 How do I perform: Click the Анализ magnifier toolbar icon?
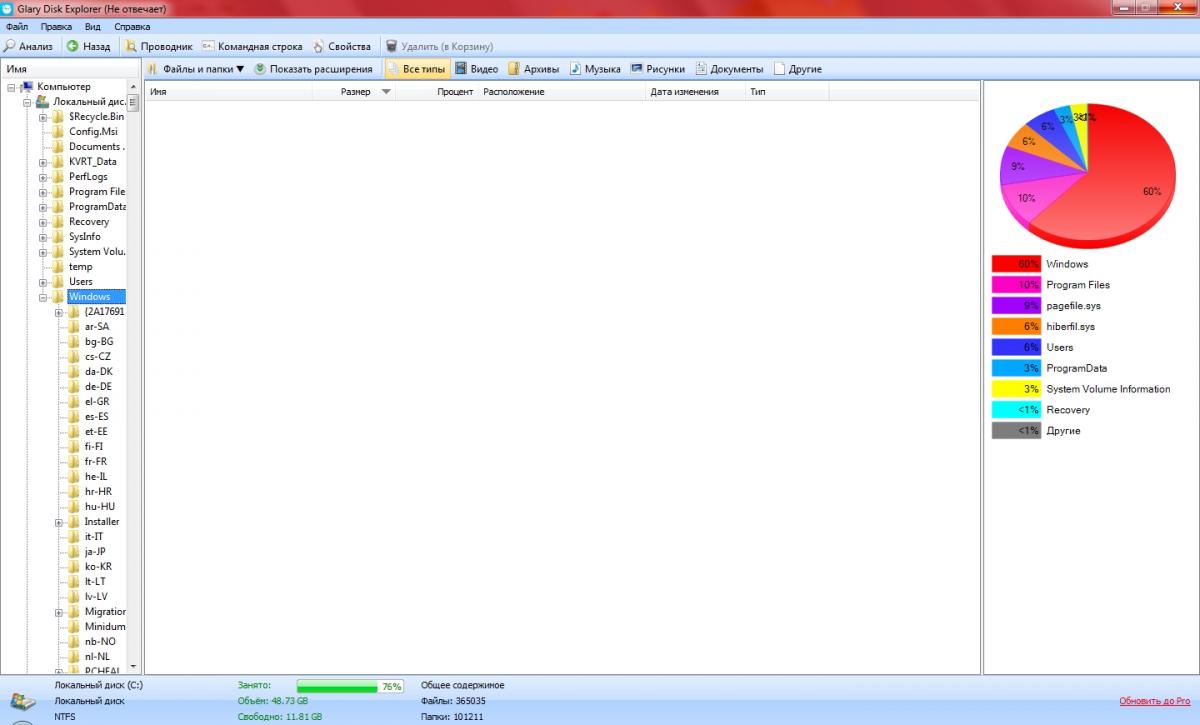[x=10, y=46]
